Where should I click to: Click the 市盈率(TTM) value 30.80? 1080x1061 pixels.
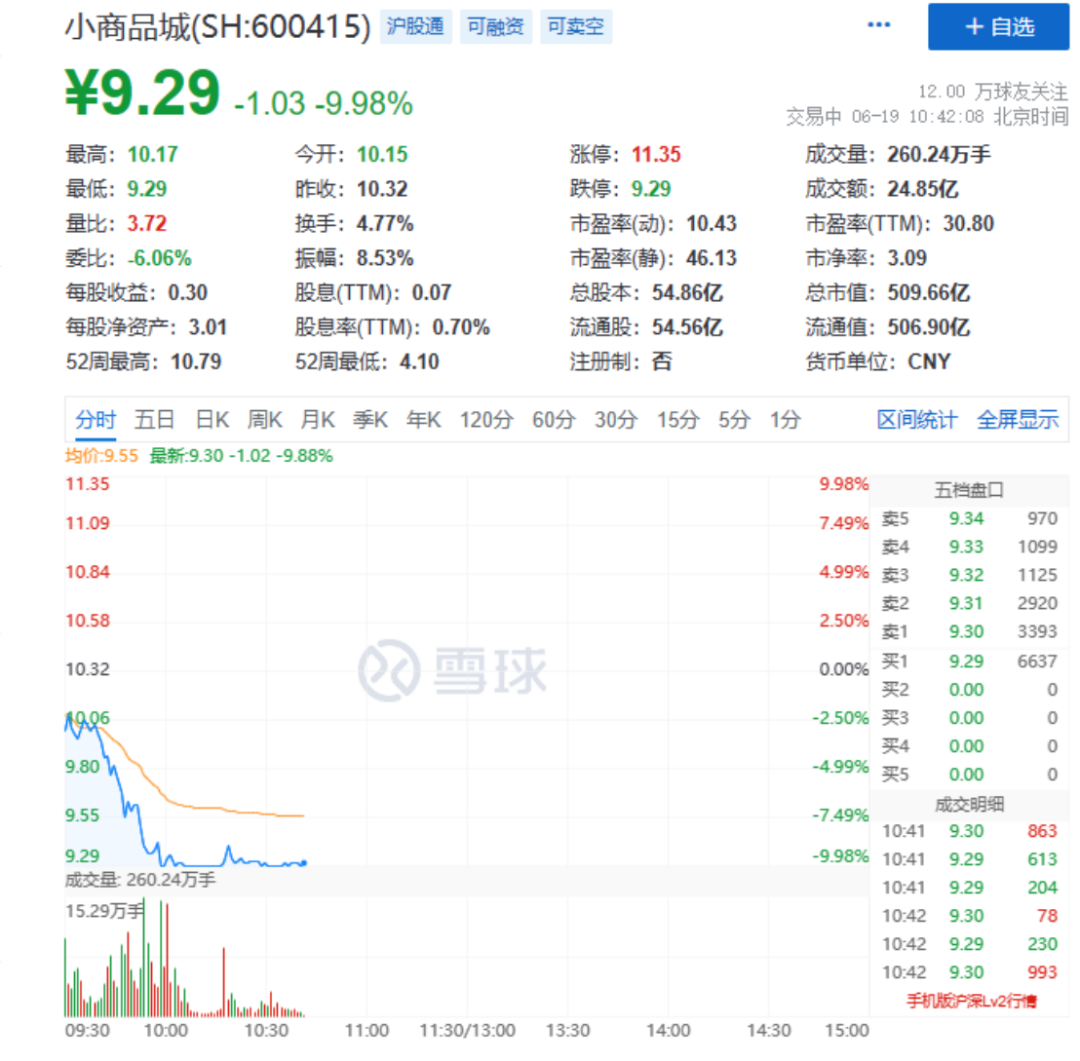pos(968,223)
